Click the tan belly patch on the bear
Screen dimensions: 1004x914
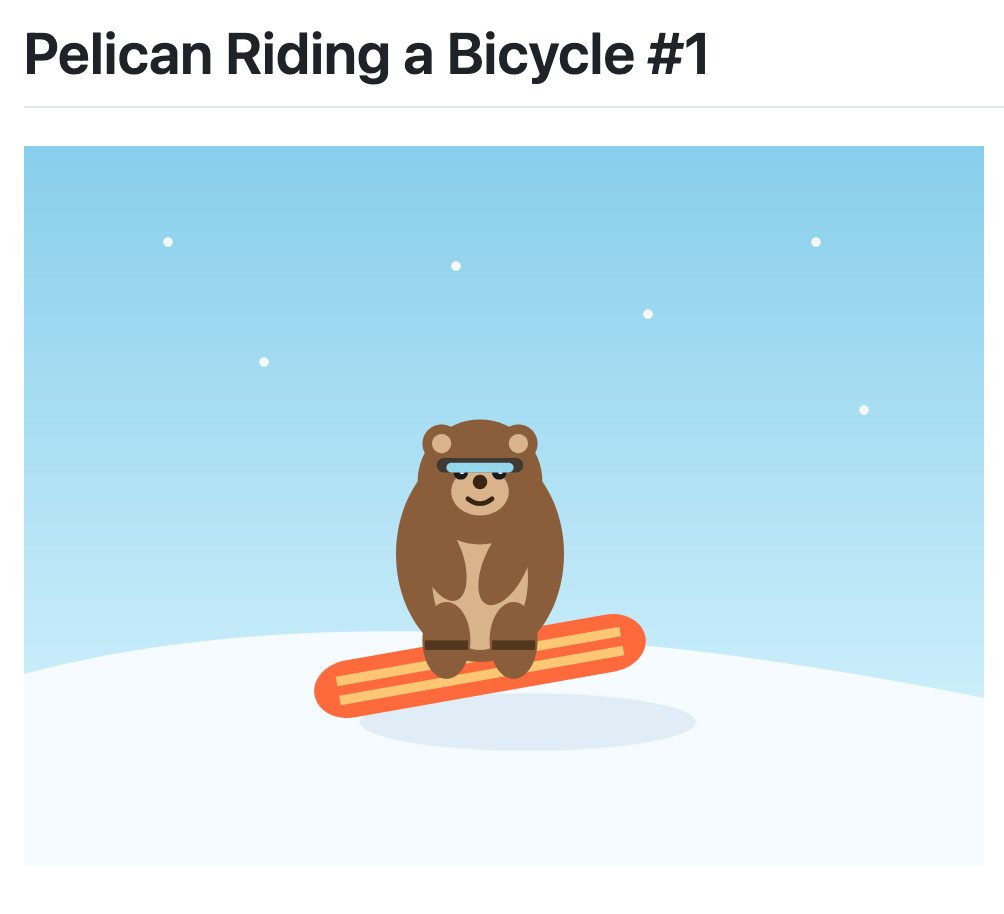click(480, 580)
